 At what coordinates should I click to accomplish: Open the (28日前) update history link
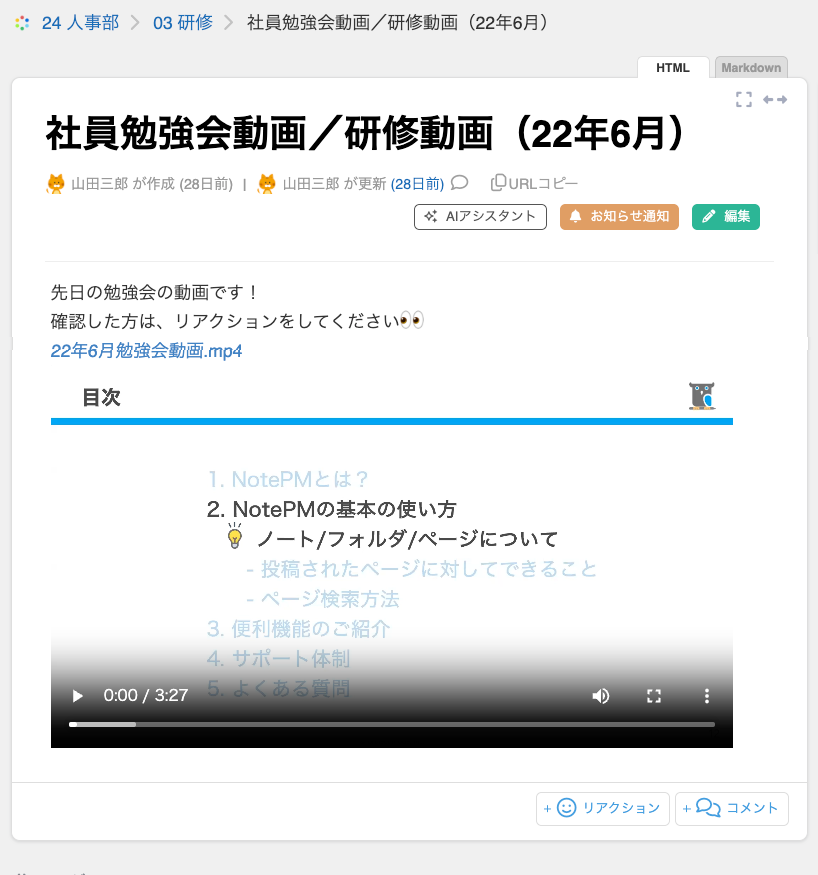417,184
